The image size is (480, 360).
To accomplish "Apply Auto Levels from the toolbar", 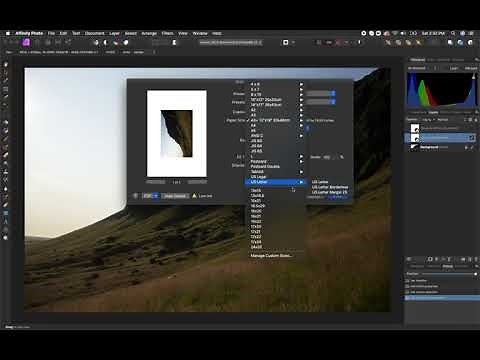I will (96, 42).
